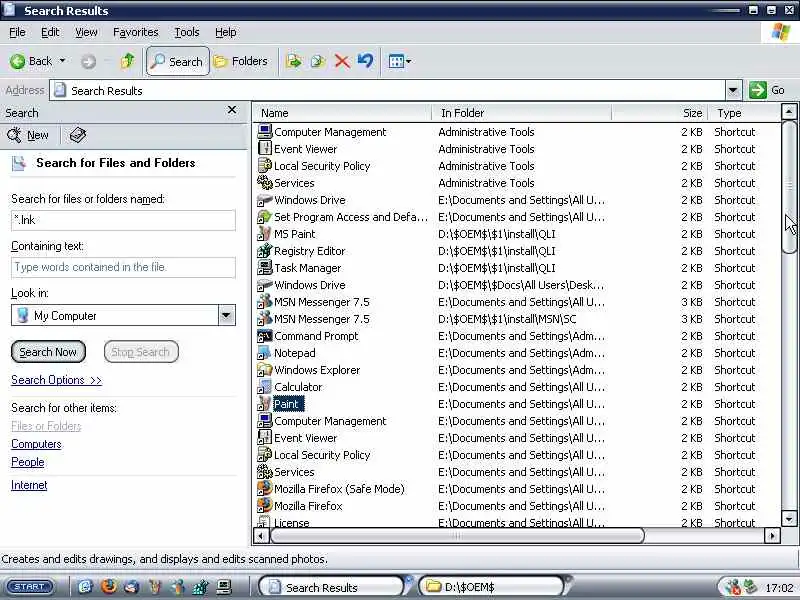
Task: Click the Go button
Action: click(x=767, y=90)
